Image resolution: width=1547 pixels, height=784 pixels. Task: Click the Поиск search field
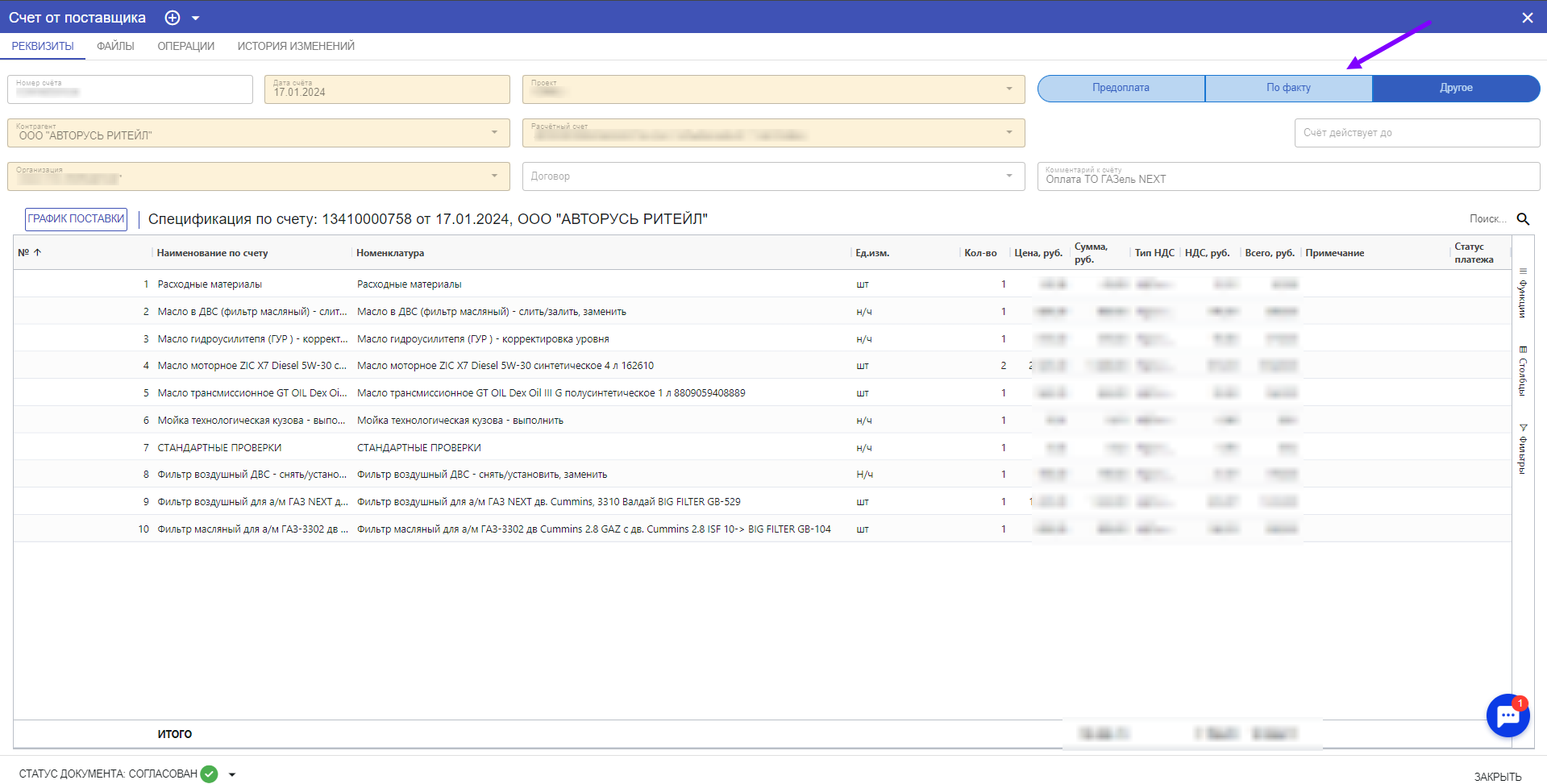1487,219
